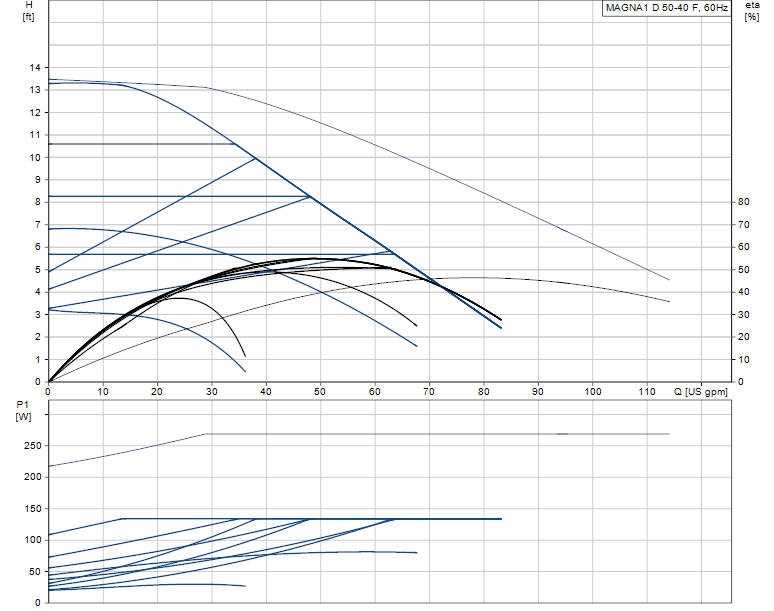Click the head axis value 7
The width and height of the screenshot is (774, 611).
38,225
